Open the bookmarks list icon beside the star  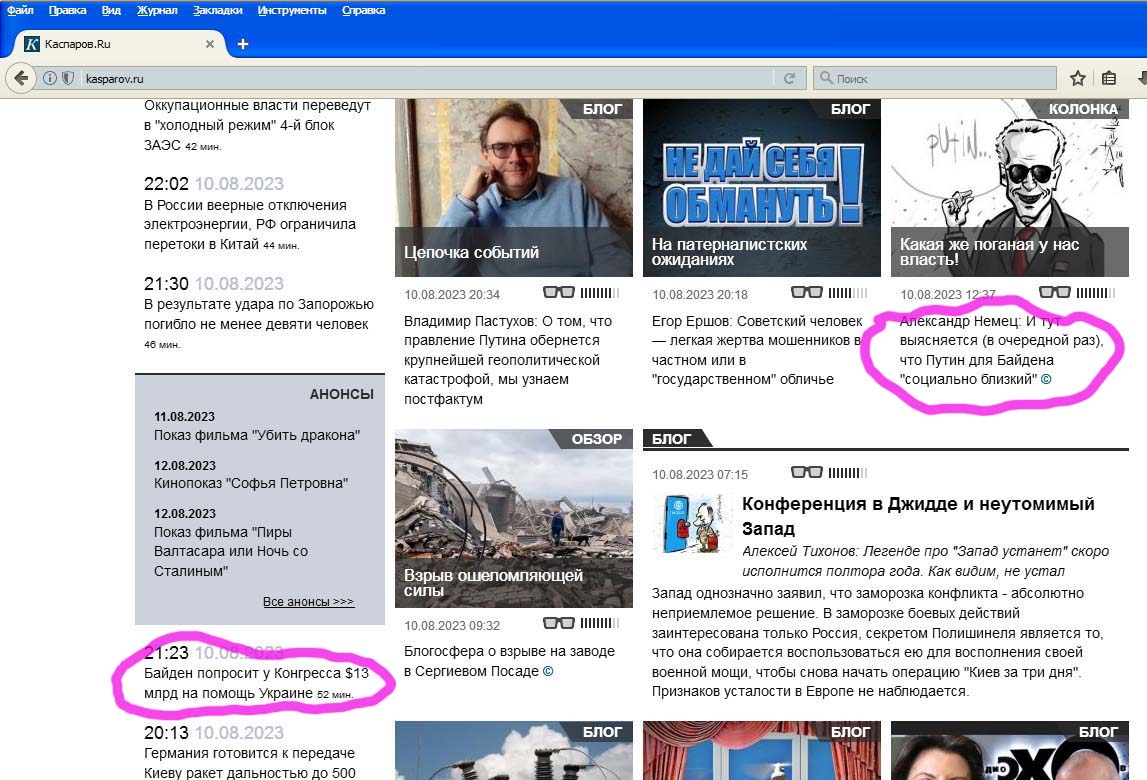1109,78
